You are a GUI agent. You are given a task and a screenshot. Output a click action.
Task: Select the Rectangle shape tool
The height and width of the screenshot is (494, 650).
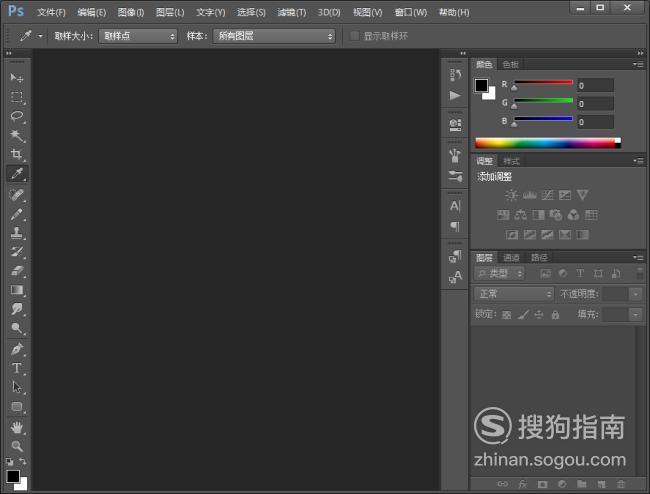(x=17, y=407)
